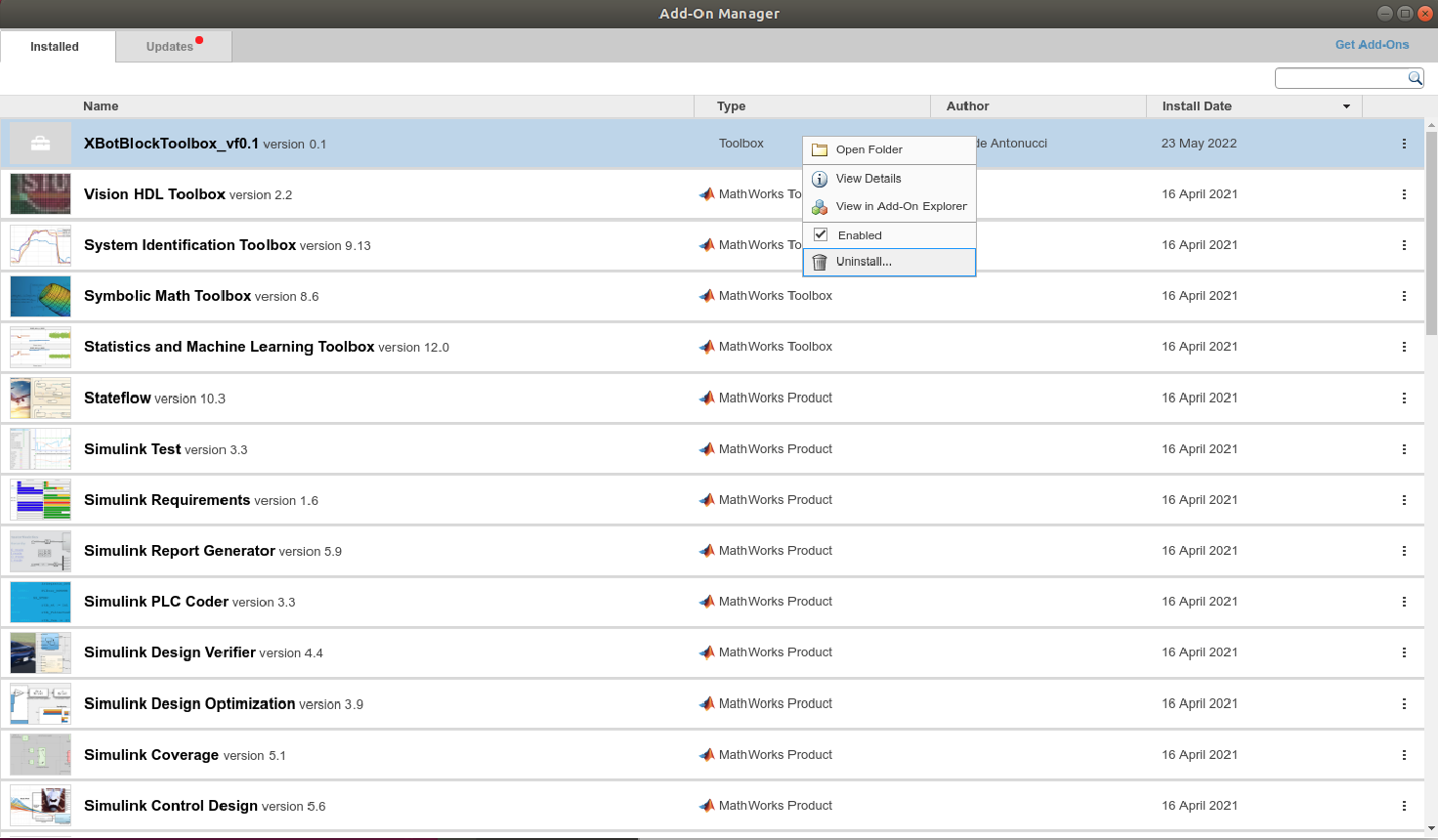Click Simulink Design Optimization thumbnail
Screen dimensions: 1438x840
40,703
